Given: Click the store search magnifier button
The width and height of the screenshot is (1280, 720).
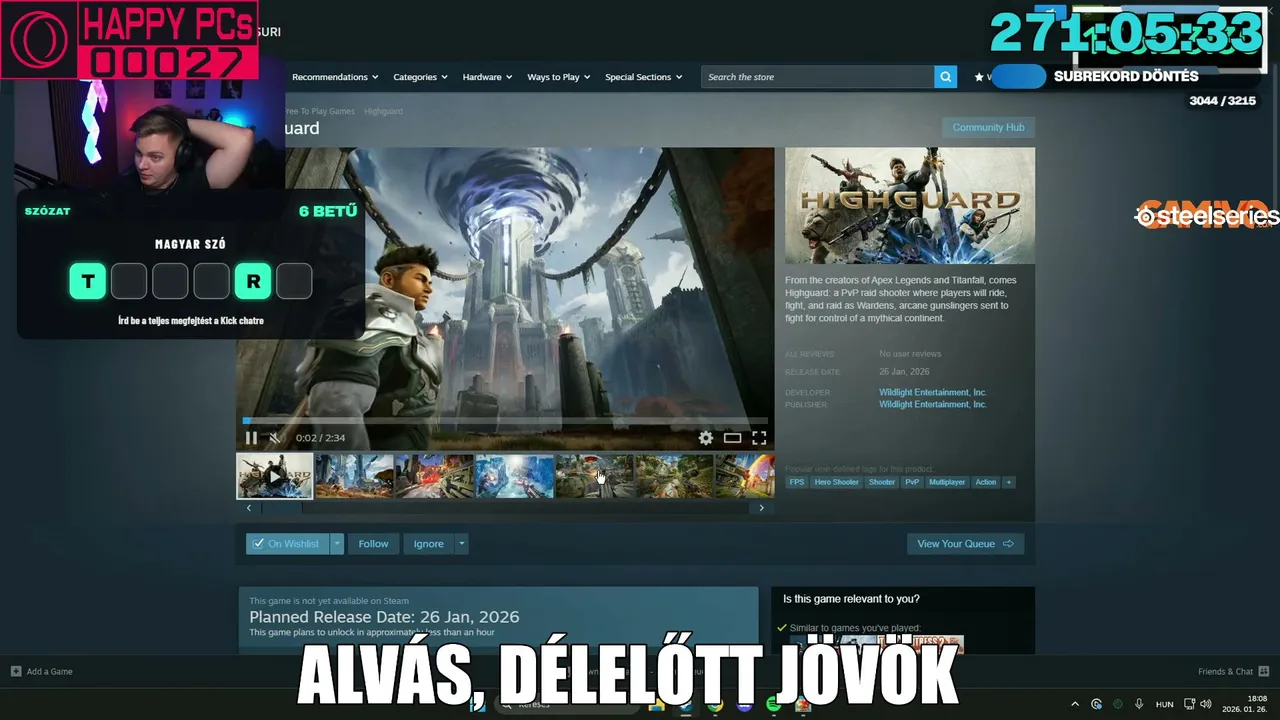Looking at the screenshot, I should click(x=945, y=77).
